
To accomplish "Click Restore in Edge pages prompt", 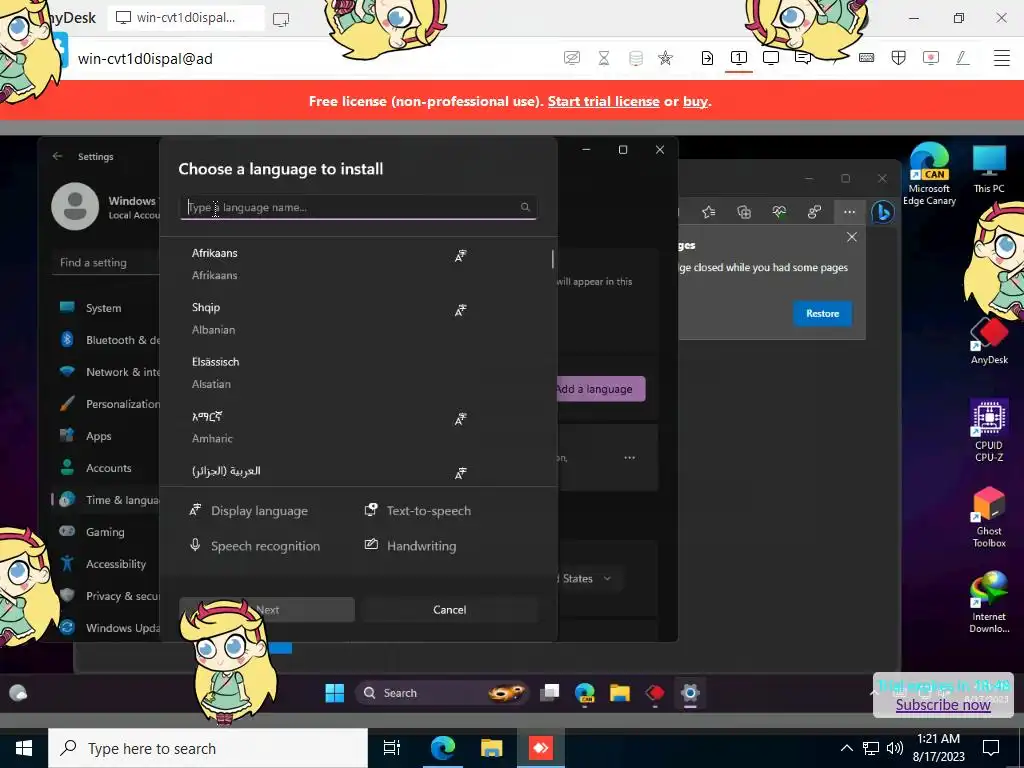I will (822, 313).
